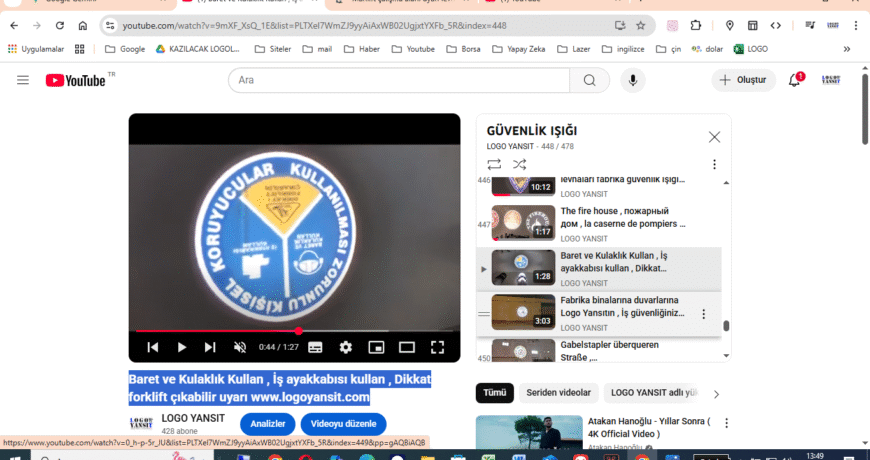870x460 pixels.
Task: Open the YouTube guide hamburger menu
Action: click(23, 80)
